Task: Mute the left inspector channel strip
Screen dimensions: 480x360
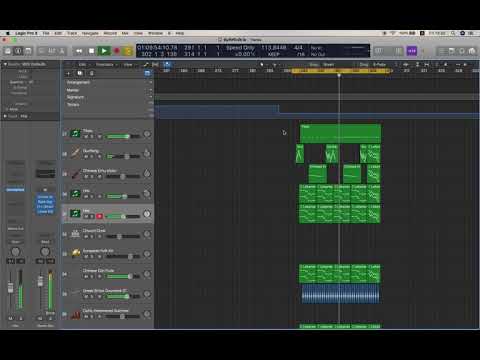Action: 11,318
